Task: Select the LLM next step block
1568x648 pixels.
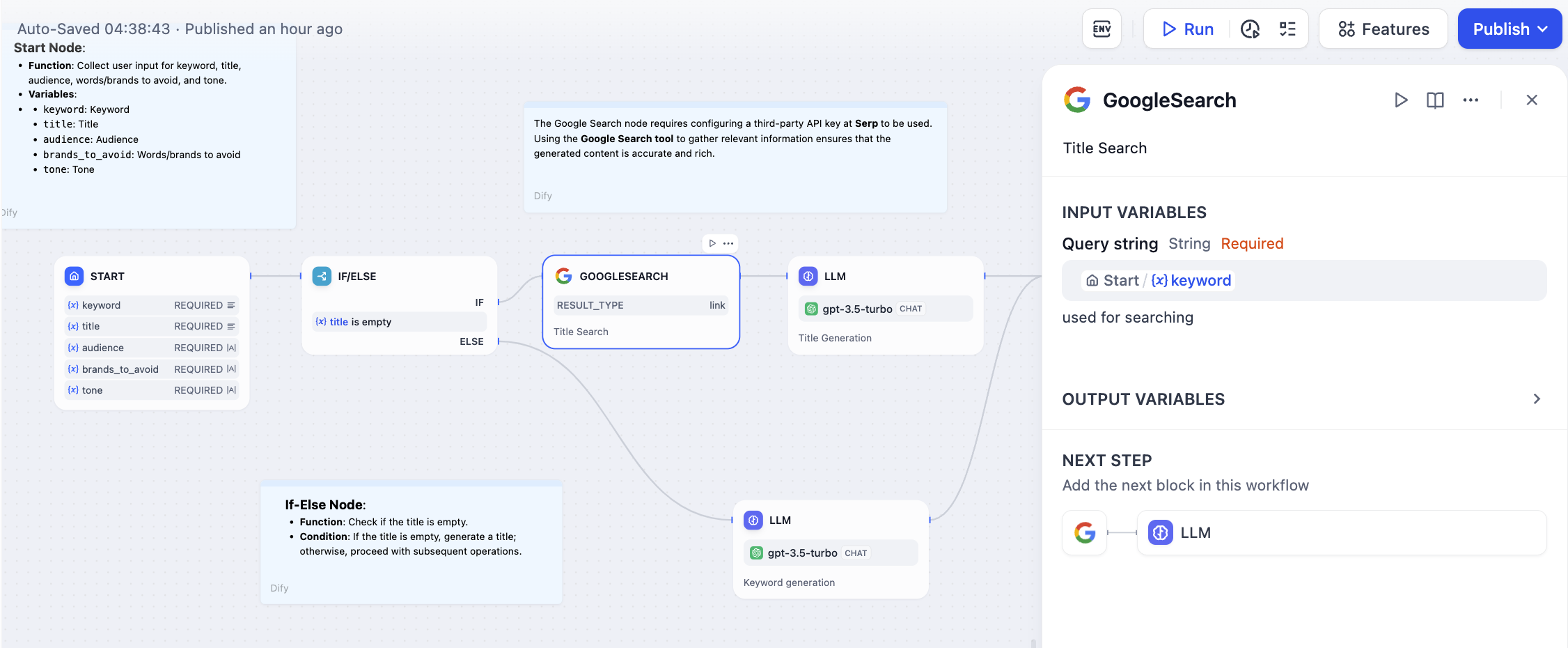Action: [1341, 533]
